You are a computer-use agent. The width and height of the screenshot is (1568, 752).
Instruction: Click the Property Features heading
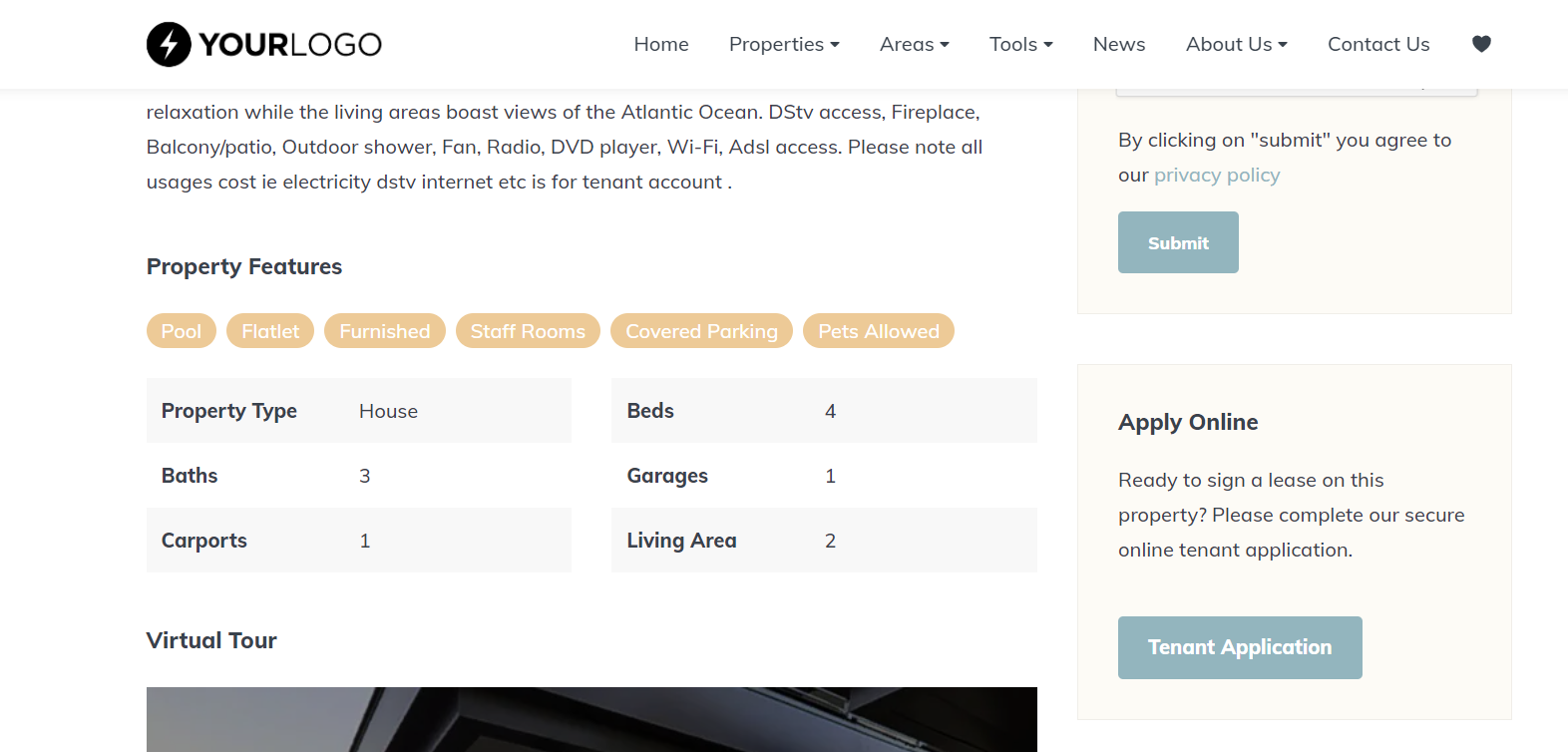pyautogui.click(x=244, y=266)
